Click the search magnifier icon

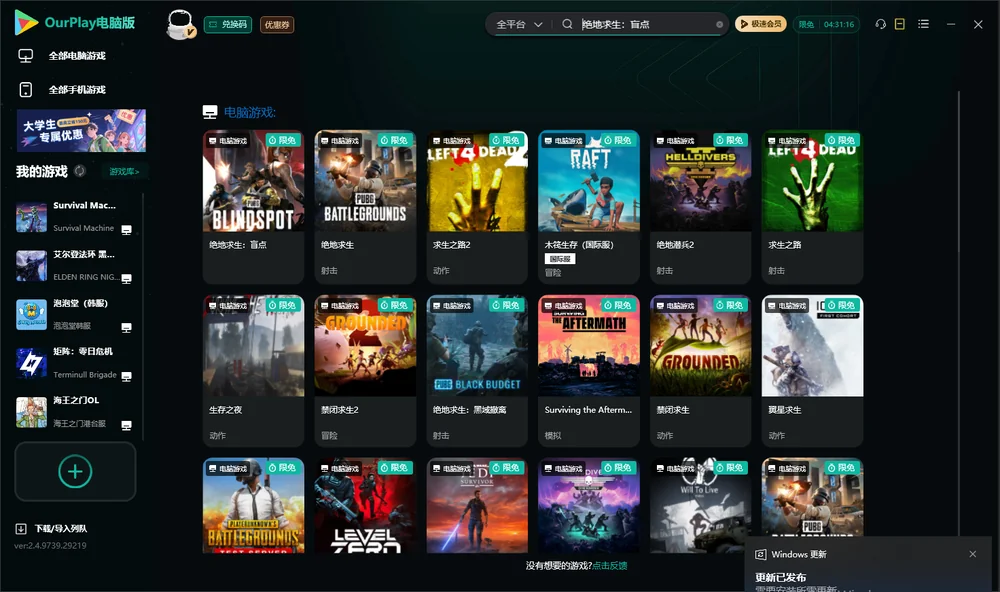(567, 24)
